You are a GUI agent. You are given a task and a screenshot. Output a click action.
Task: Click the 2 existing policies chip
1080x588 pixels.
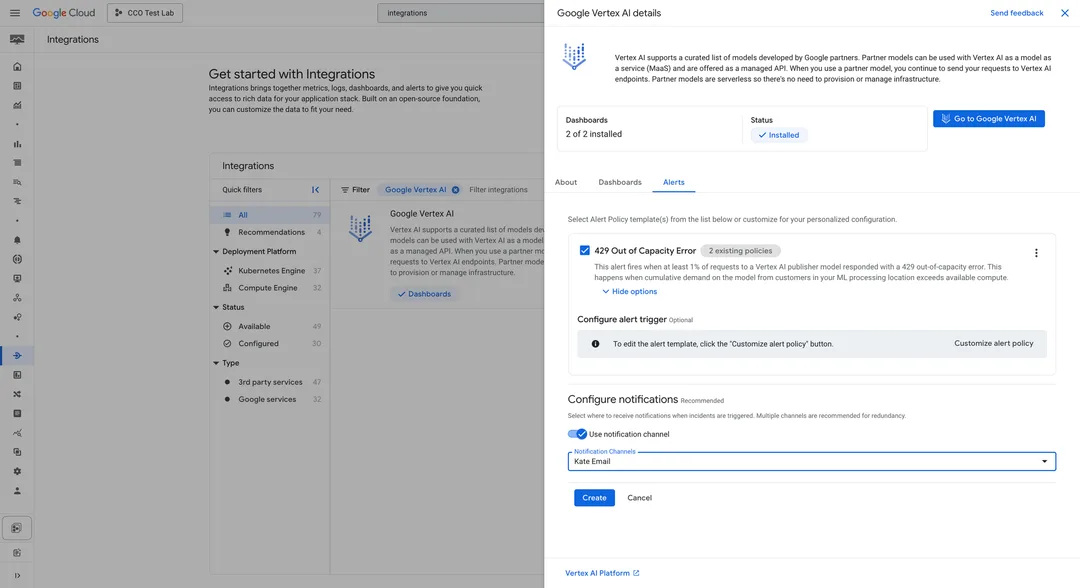[x=740, y=251]
